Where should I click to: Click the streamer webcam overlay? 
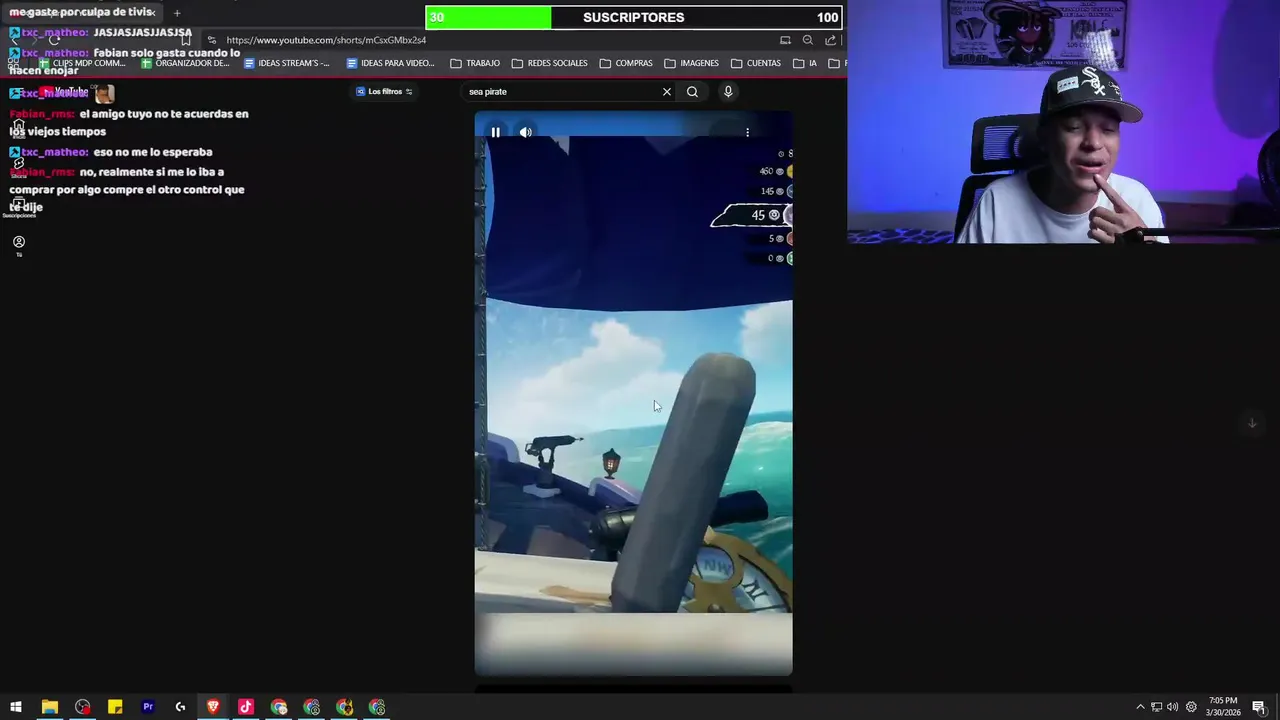pyautogui.click(x=1063, y=121)
